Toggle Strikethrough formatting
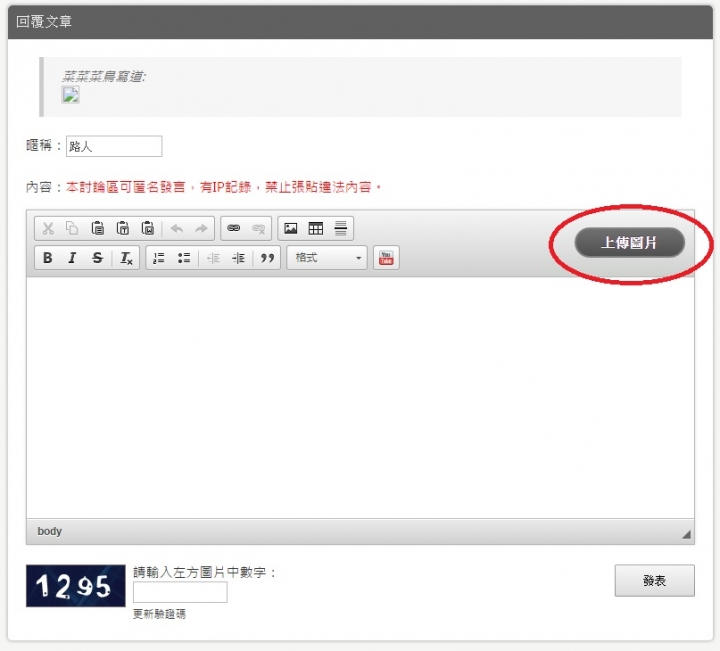The height and width of the screenshot is (651, 720). click(97, 258)
